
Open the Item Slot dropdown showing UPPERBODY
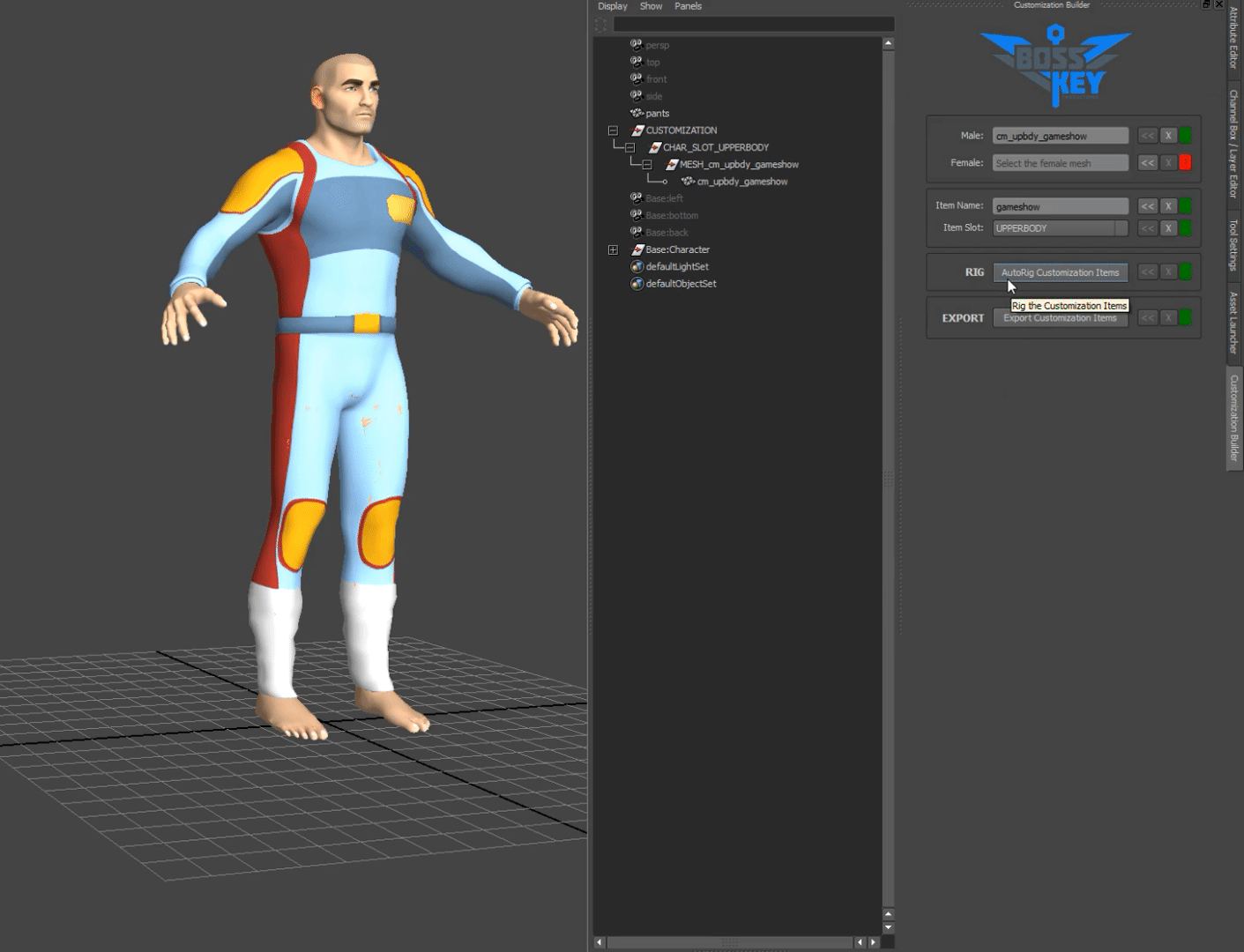pos(1121,227)
